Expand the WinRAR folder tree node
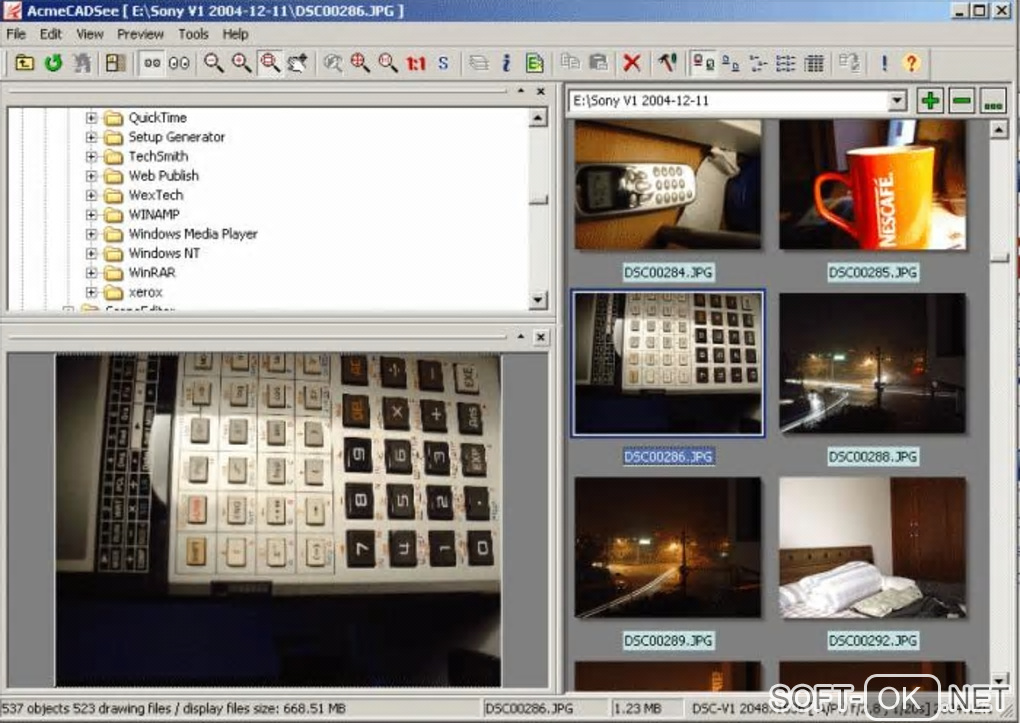 (91, 273)
